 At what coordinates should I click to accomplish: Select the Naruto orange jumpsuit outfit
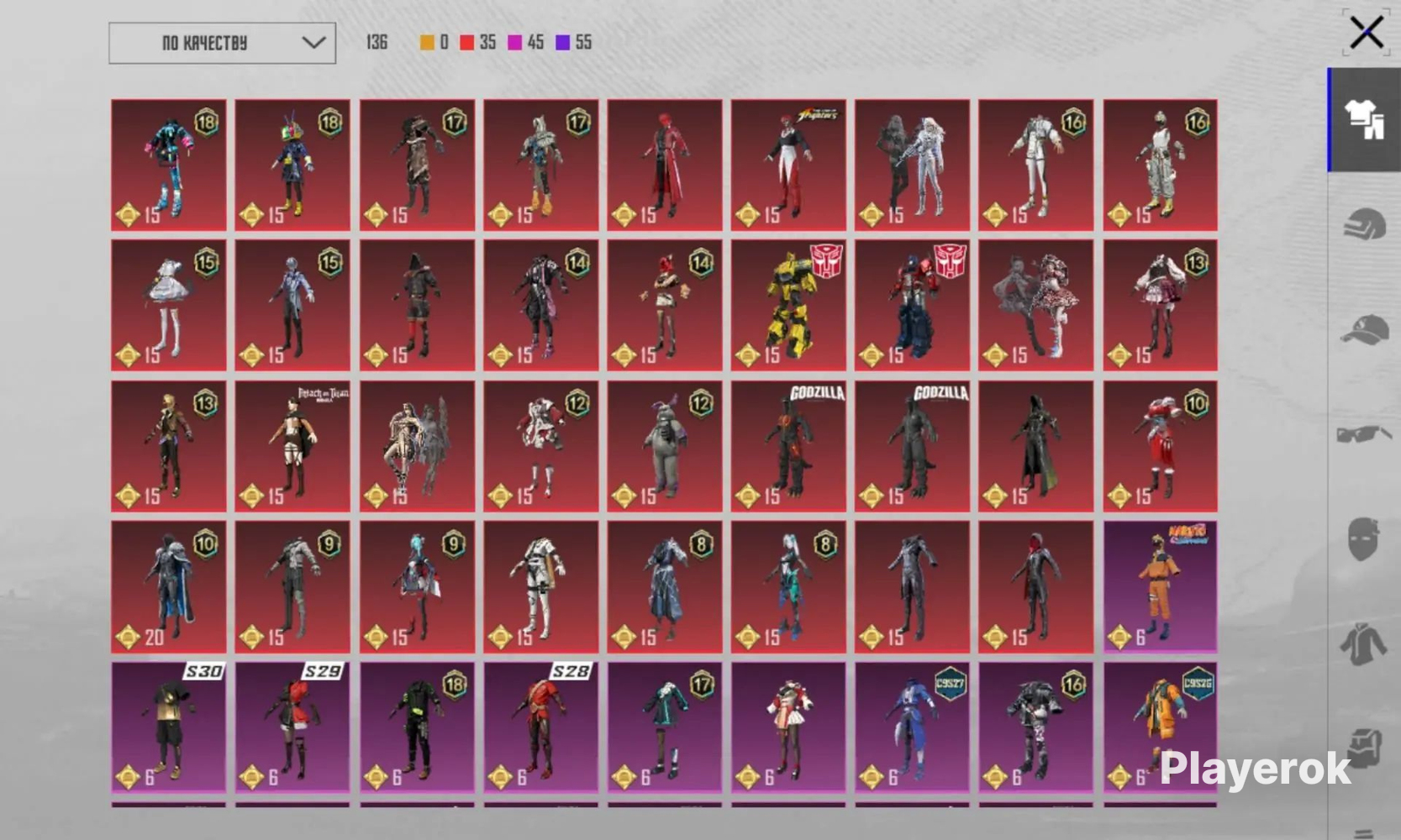[x=1160, y=587]
